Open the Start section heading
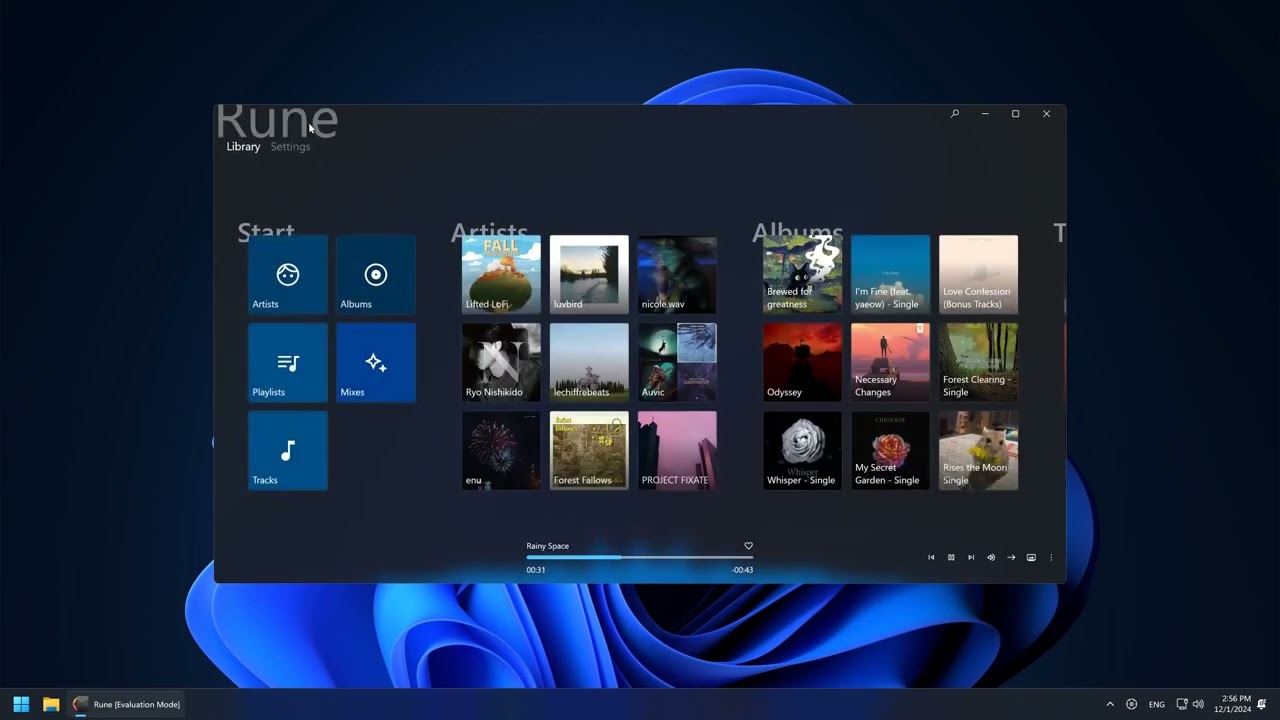This screenshot has width=1280, height=720. pyautogui.click(x=266, y=232)
